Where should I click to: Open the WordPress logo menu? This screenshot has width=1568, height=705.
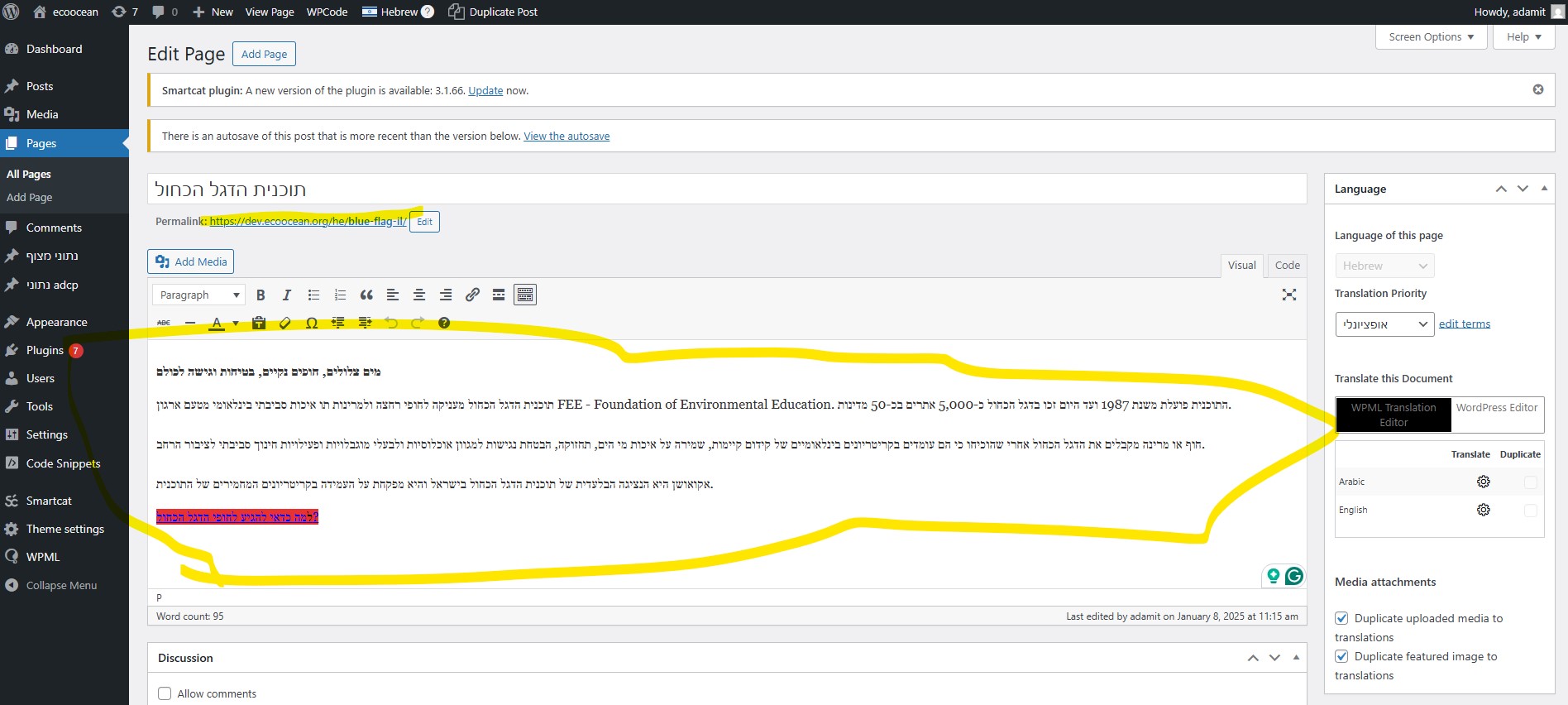(12, 12)
